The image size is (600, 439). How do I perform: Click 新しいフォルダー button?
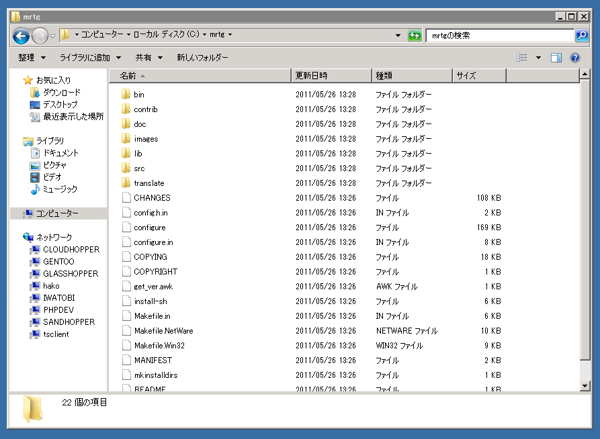pyautogui.click(x=202, y=57)
